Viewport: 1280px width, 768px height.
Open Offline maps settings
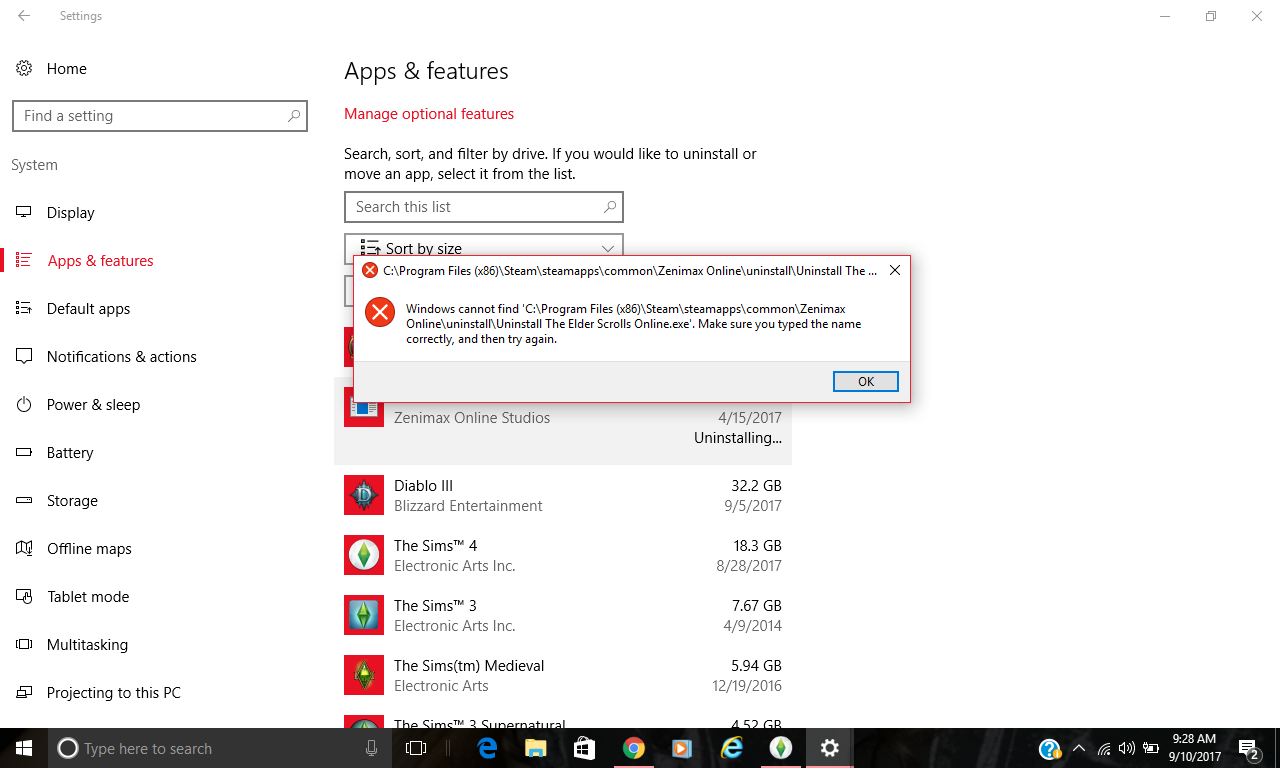pos(89,549)
